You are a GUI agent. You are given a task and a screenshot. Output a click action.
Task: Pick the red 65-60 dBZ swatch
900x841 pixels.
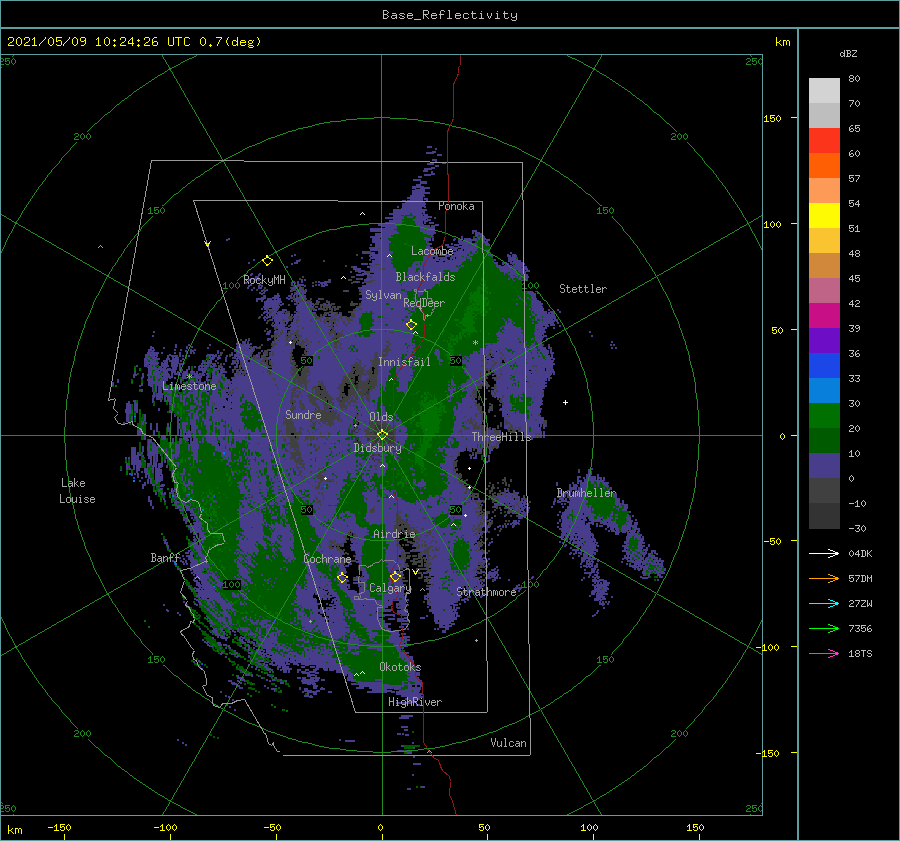click(824, 140)
